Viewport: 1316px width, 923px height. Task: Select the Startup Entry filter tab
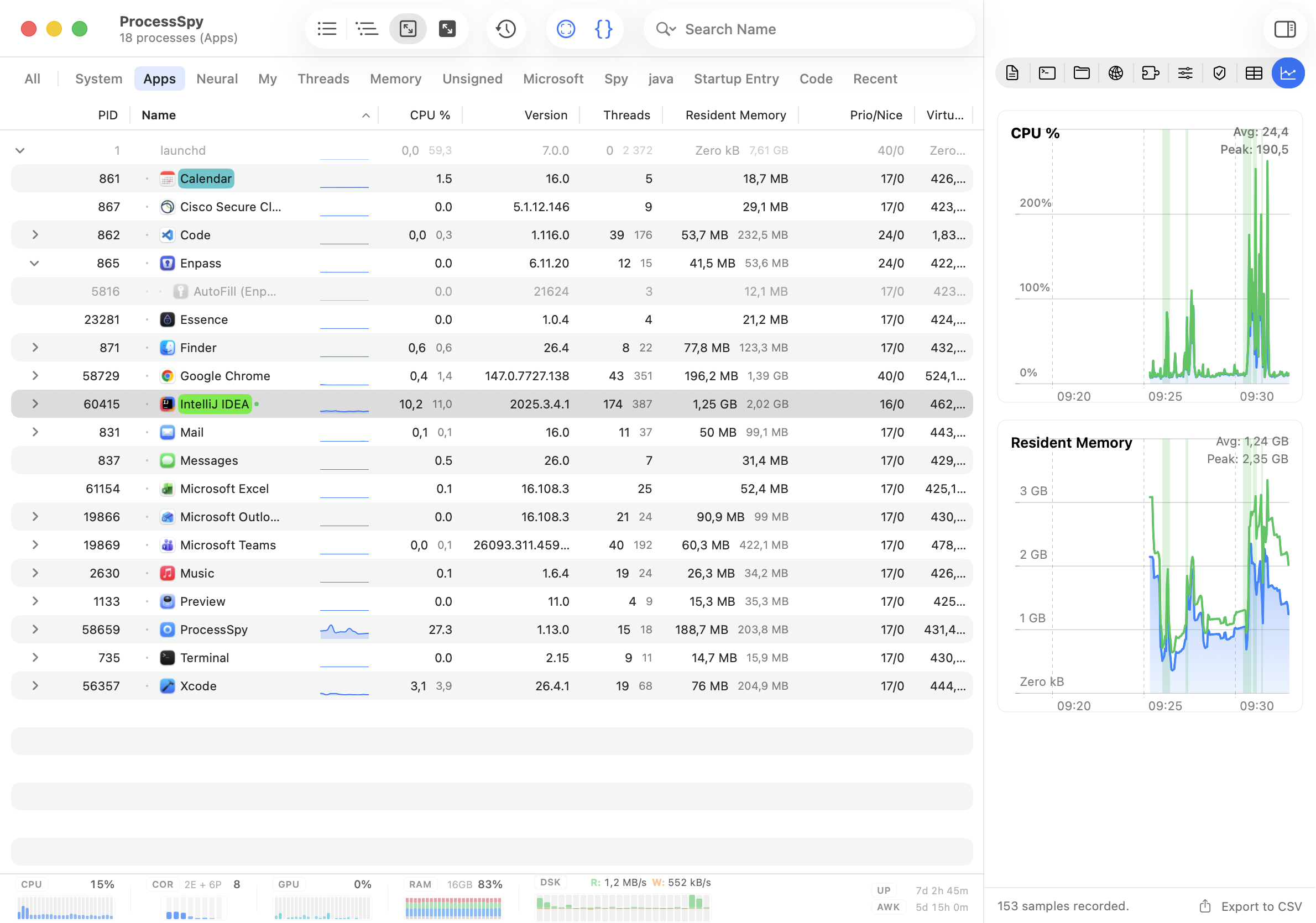[x=736, y=78]
